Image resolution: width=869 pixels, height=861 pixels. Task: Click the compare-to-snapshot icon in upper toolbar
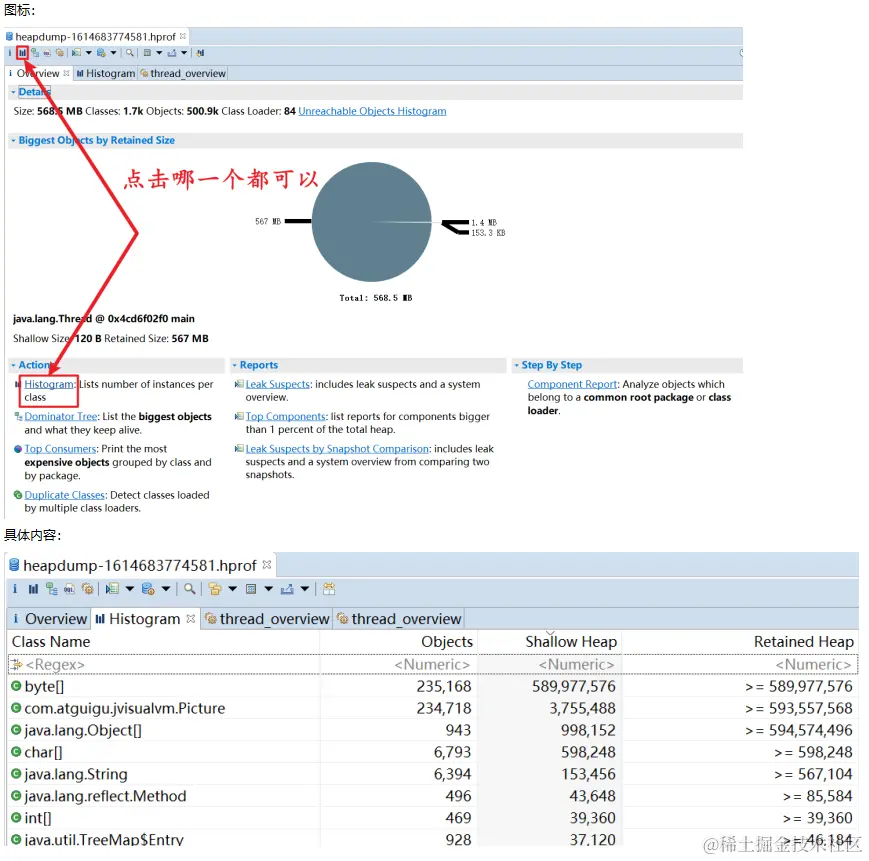pos(200,53)
